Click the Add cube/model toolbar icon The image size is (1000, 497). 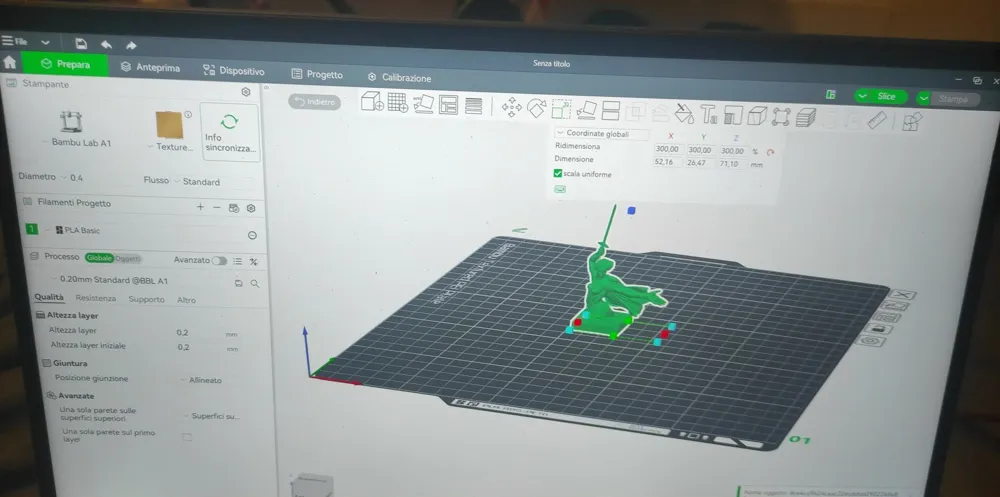coord(372,102)
